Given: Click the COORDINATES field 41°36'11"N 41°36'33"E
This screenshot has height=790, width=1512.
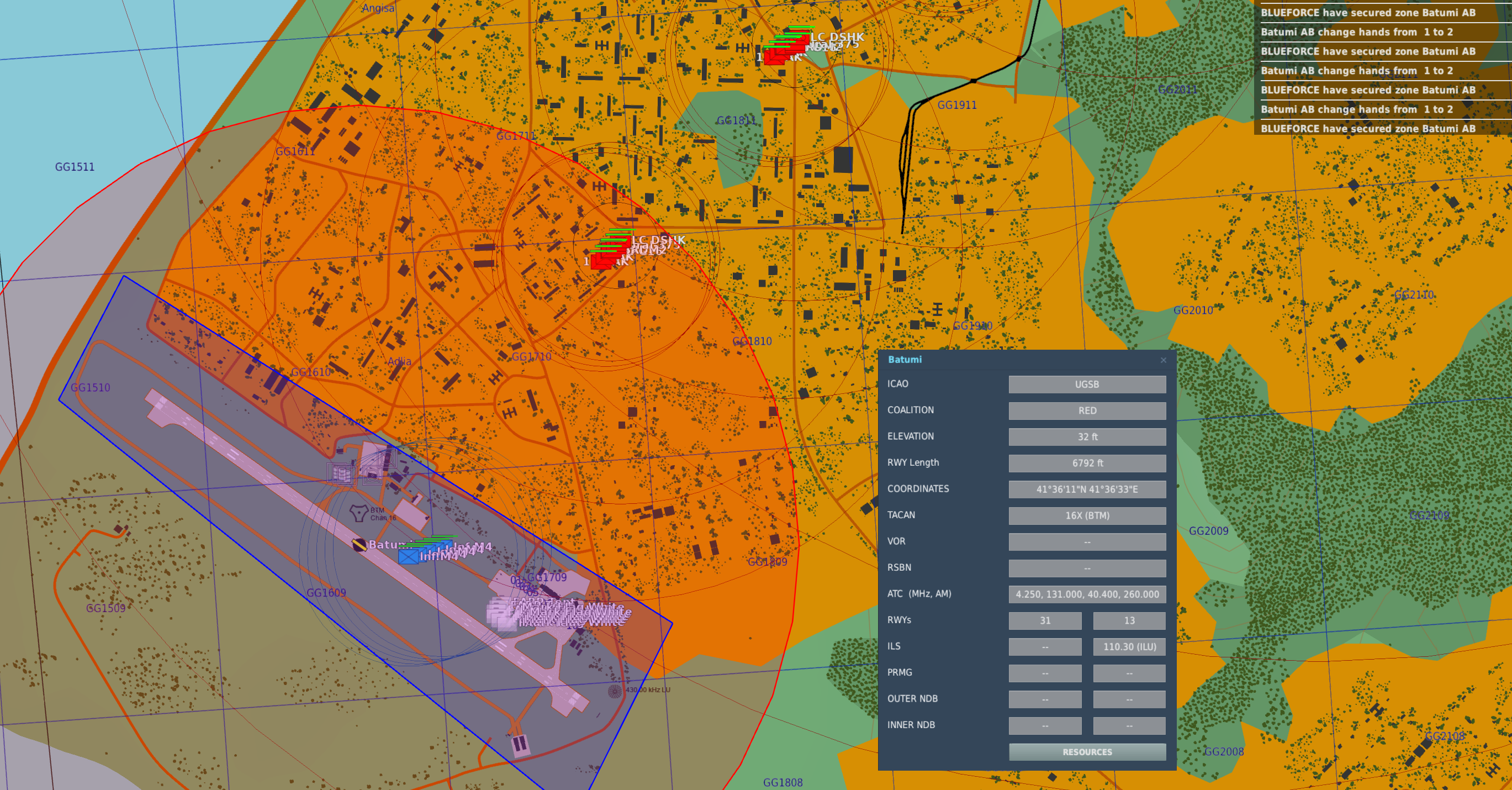Looking at the screenshot, I should tap(1087, 489).
